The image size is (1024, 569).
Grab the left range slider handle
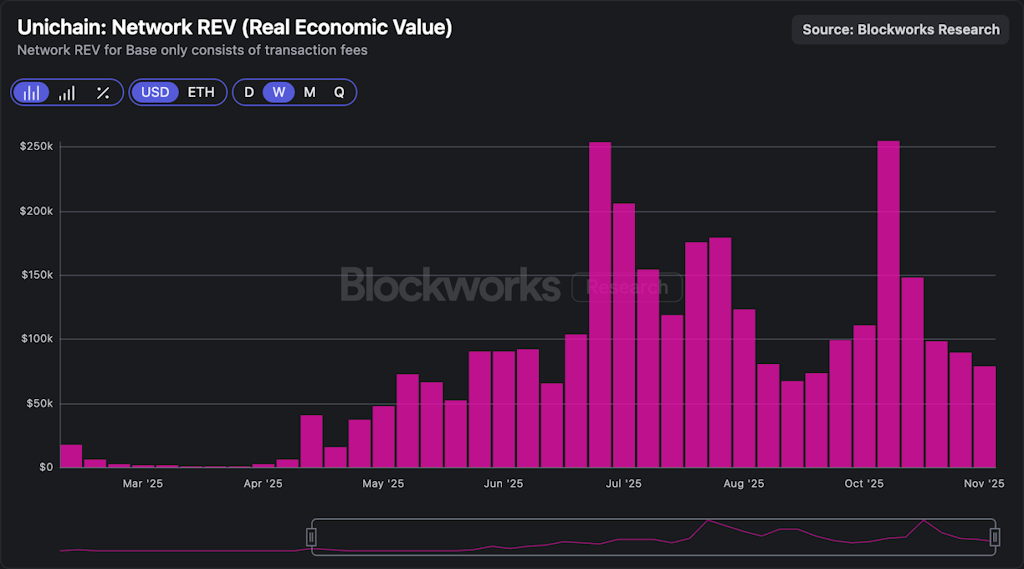click(312, 537)
